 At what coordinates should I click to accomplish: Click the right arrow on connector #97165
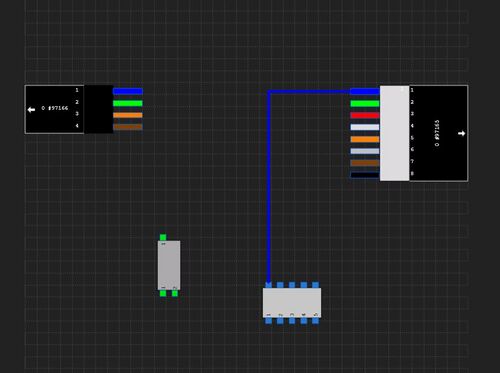[461, 133]
